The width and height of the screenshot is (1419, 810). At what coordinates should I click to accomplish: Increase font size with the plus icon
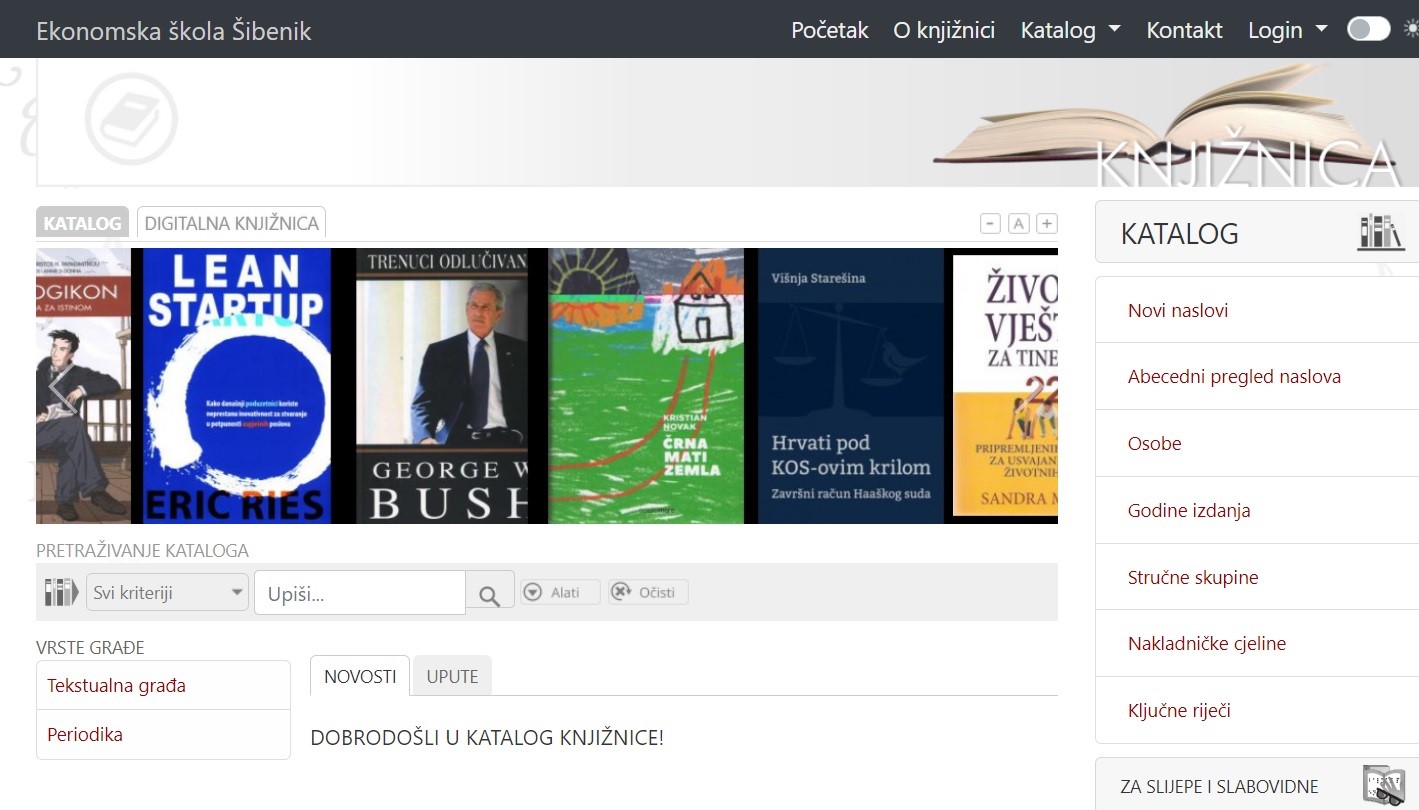point(1046,223)
